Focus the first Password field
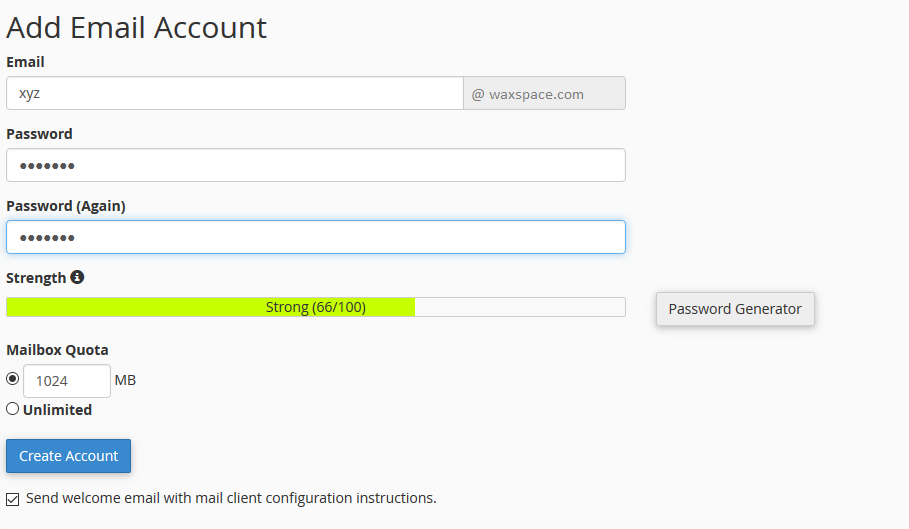This screenshot has height=529, width=909. (x=315, y=165)
